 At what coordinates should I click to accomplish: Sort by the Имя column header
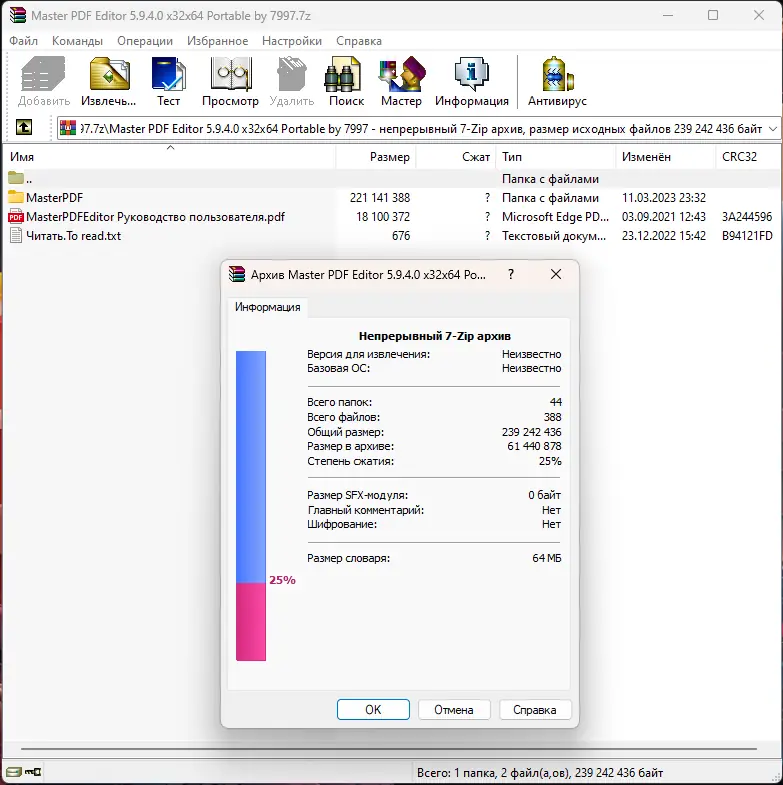click(x=169, y=157)
